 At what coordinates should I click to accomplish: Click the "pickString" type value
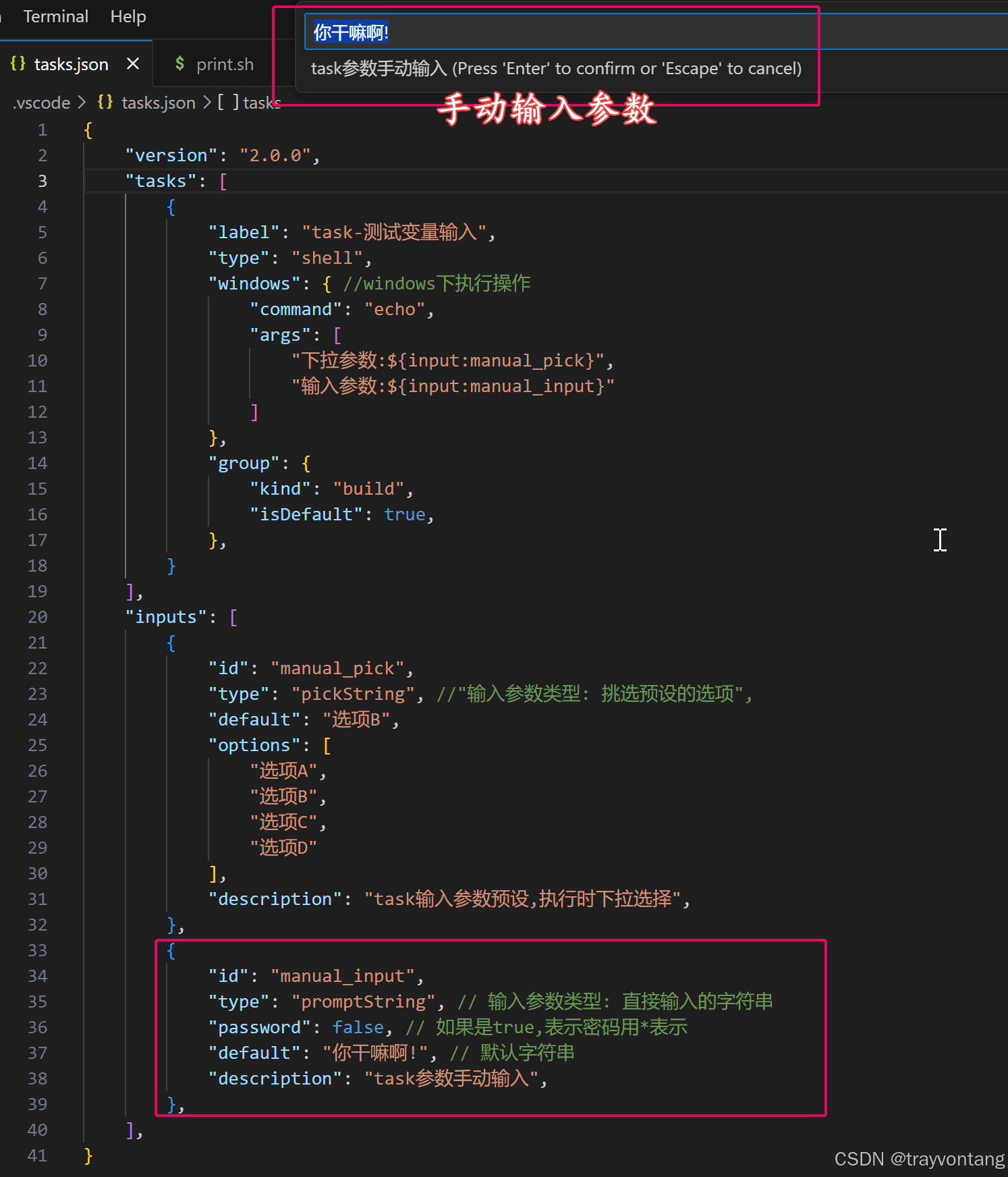coord(353,694)
